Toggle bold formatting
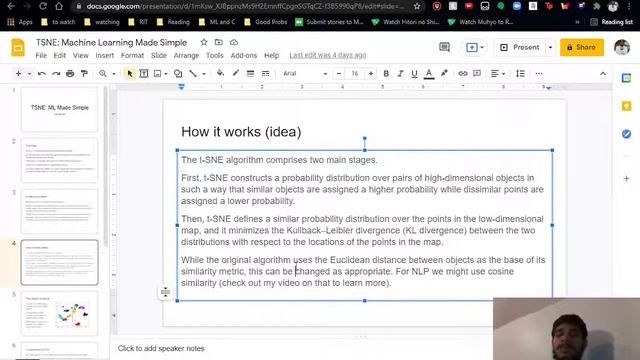The image size is (640, 360). pyautogui.click(x=386, y=73)
